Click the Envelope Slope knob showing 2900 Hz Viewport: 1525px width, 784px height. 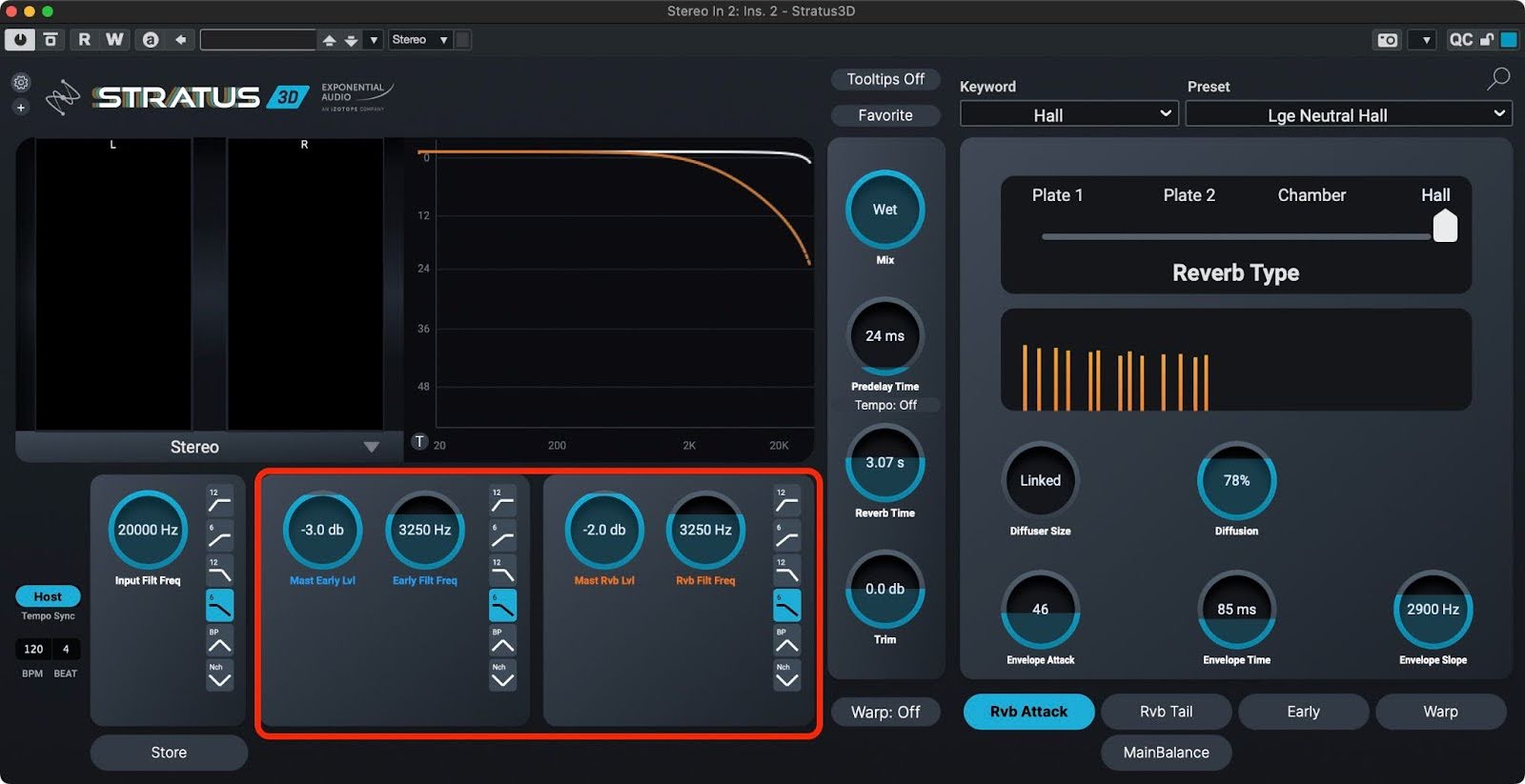(x=1433, y=610)
